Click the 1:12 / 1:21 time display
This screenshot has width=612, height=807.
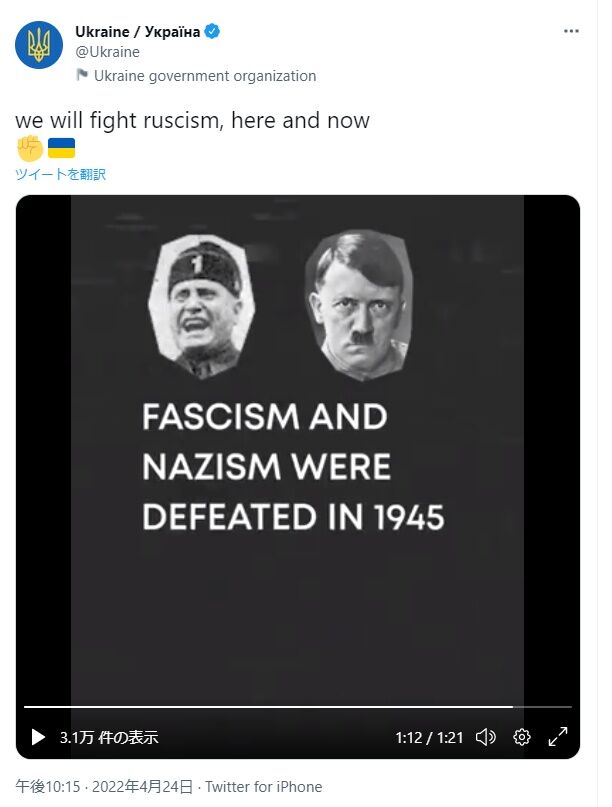pos(429,738)
